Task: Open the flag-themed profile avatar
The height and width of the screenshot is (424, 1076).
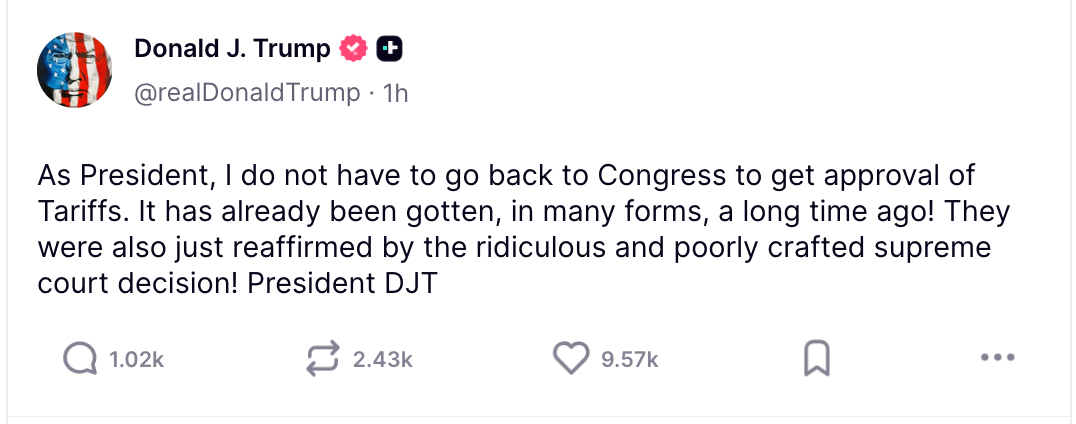Action: coord(73,69)
